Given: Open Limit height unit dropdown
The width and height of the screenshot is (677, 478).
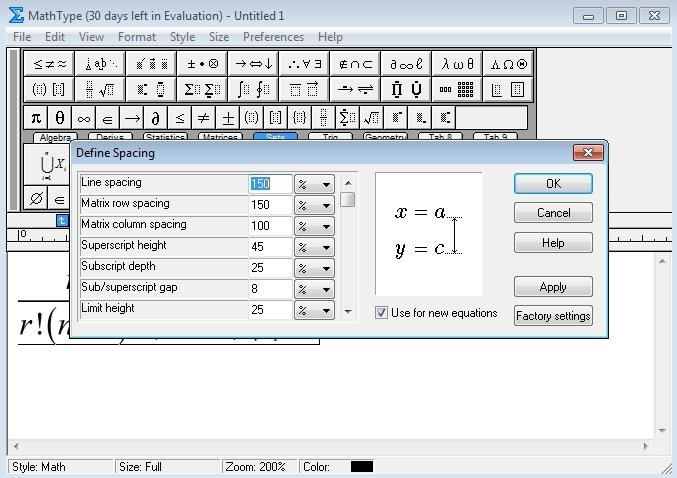Looking at the screenshot, I should pos(314,310).
